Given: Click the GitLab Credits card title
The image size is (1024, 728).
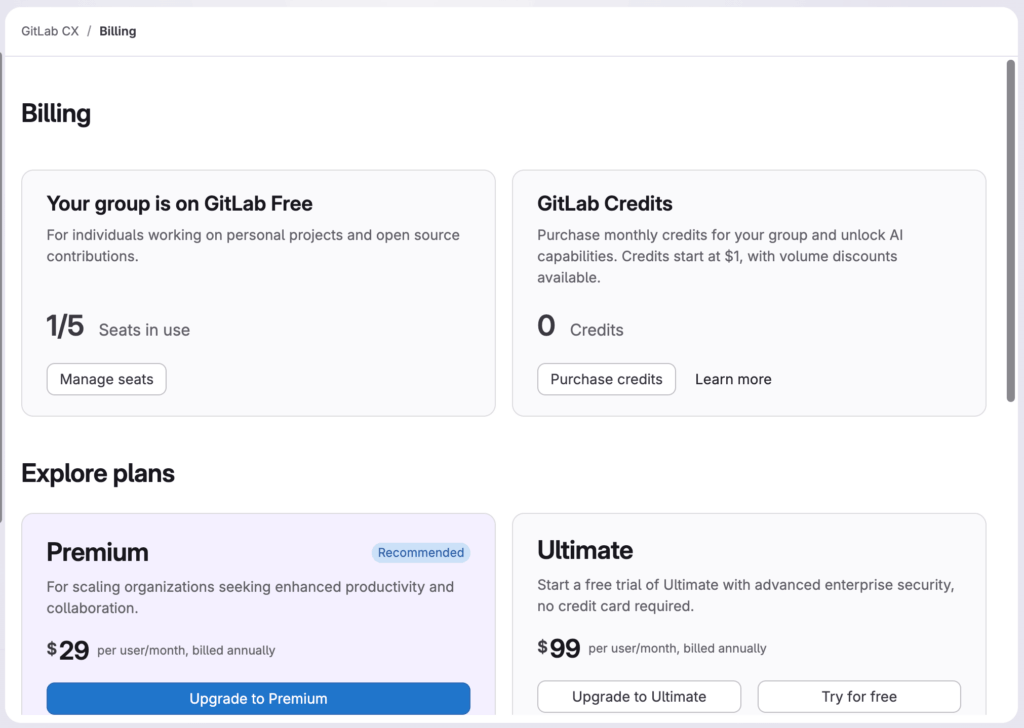Looking at the screenshot, I should pos(605,204).
